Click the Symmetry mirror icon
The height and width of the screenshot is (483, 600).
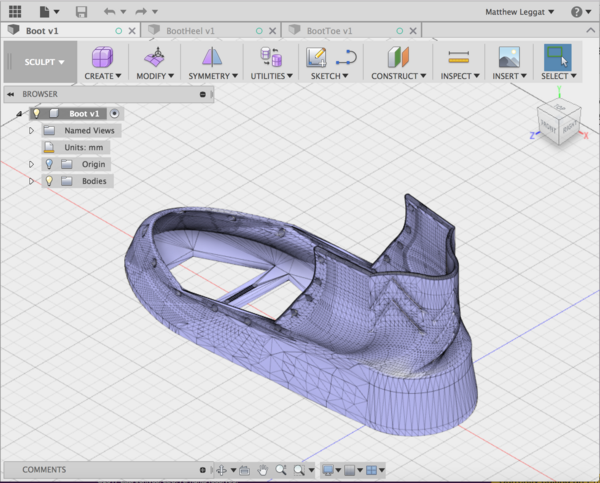coord(211,57)
